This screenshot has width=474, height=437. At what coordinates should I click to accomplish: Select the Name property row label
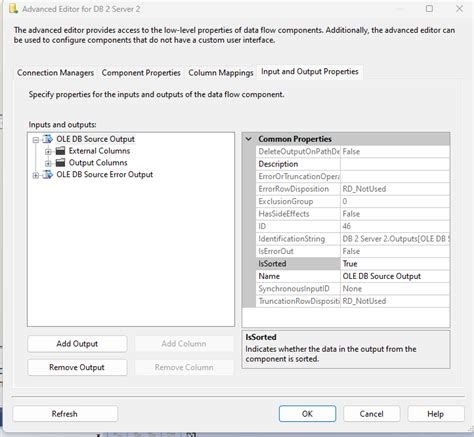coord(298,276)
